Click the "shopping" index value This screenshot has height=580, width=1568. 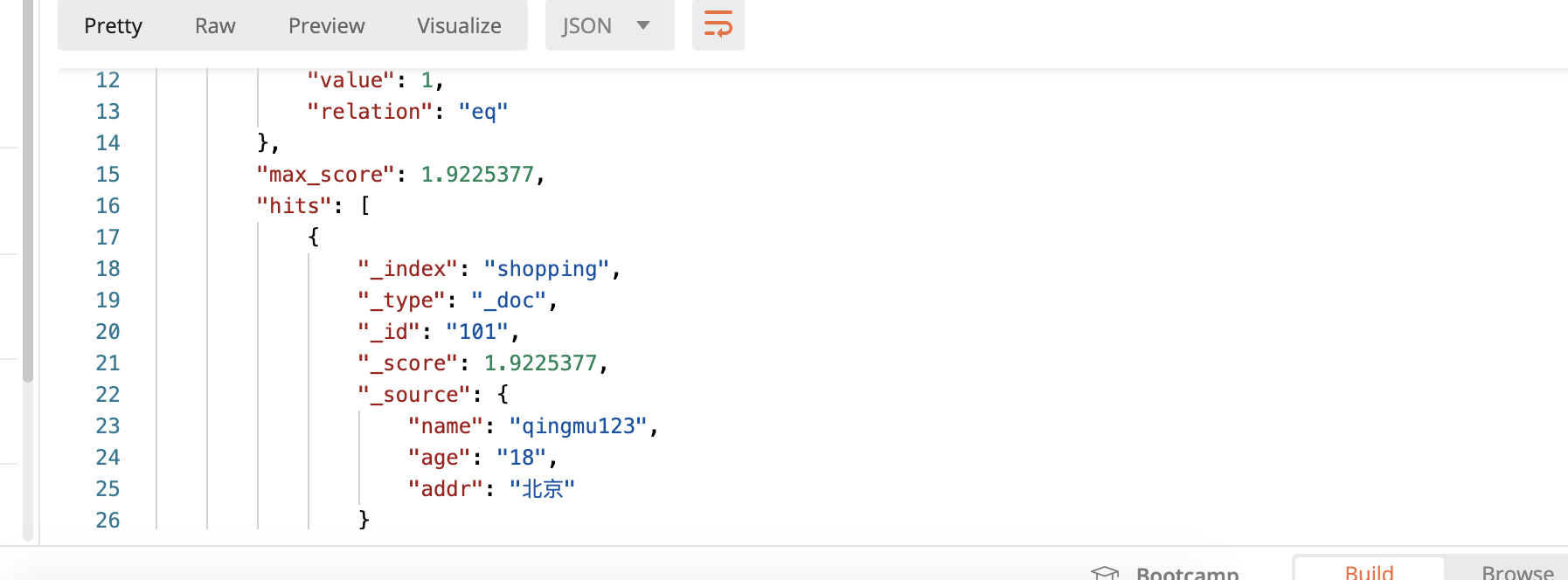click(x=546, y=269)
